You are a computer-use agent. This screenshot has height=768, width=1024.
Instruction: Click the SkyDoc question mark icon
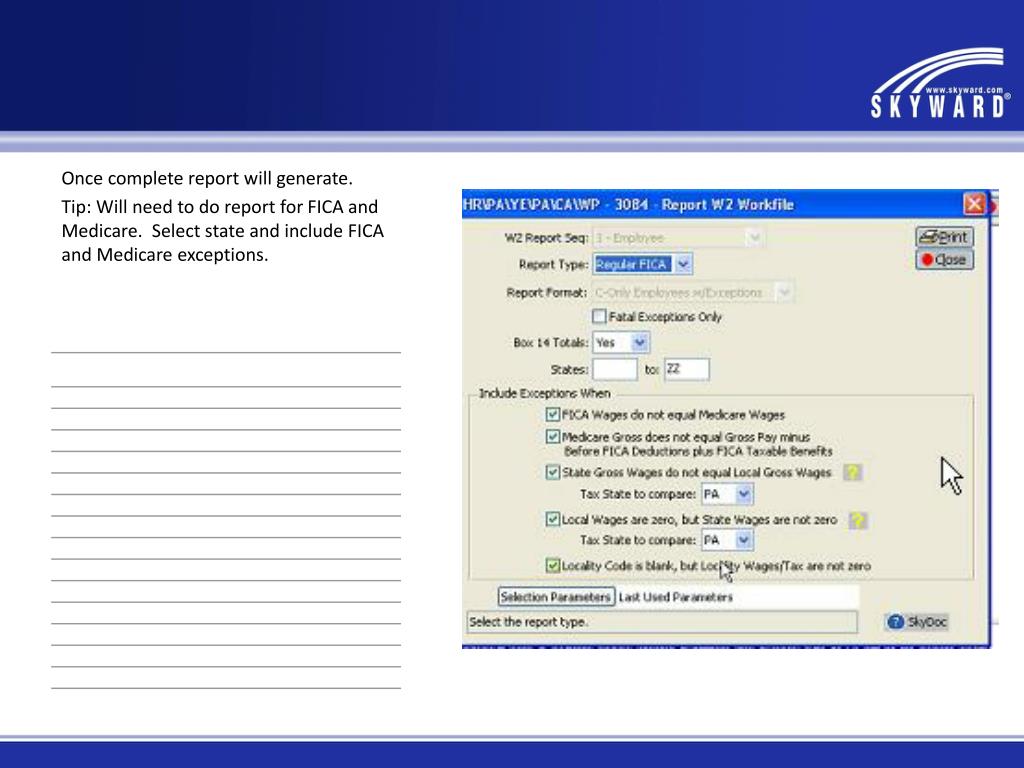[x=895, y=622]
